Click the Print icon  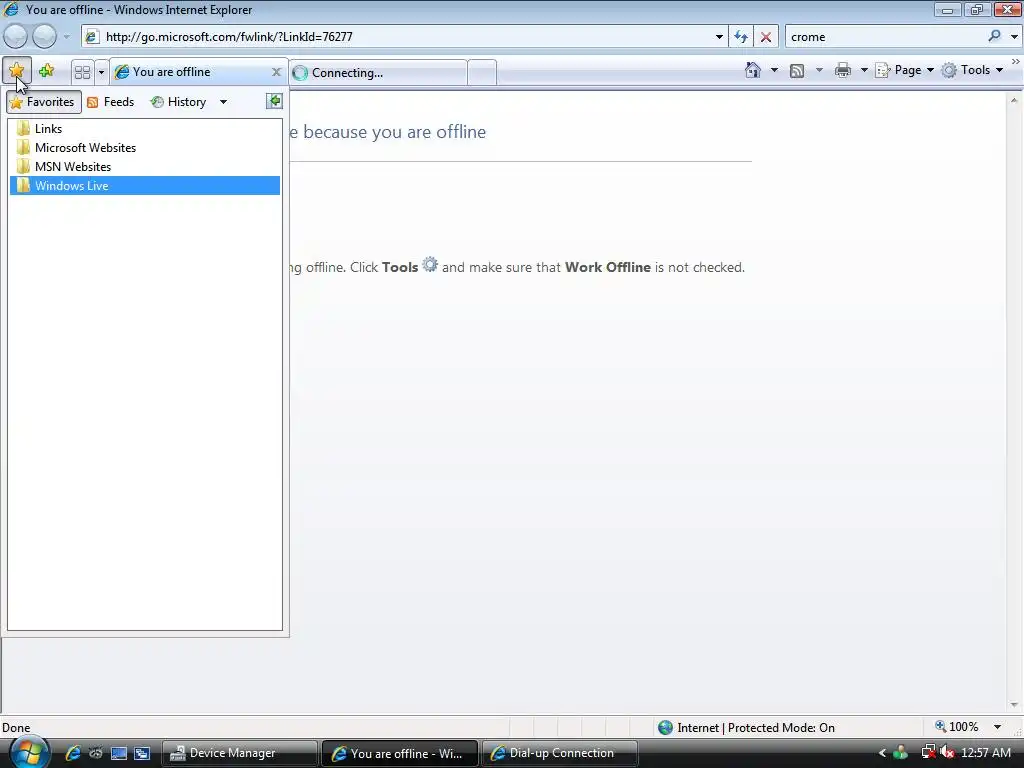[x=843, y=70]
